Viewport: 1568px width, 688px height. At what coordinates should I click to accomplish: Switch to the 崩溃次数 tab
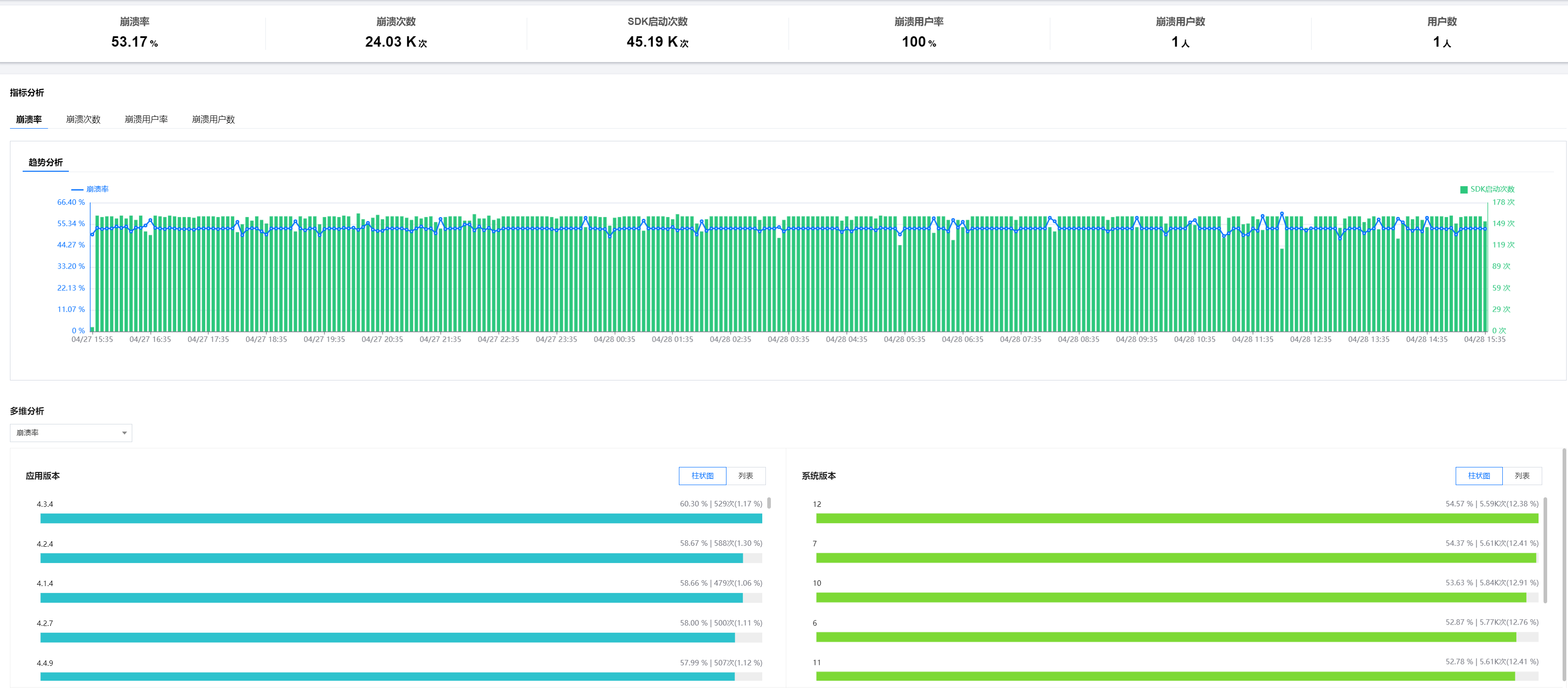click(83, 119)
